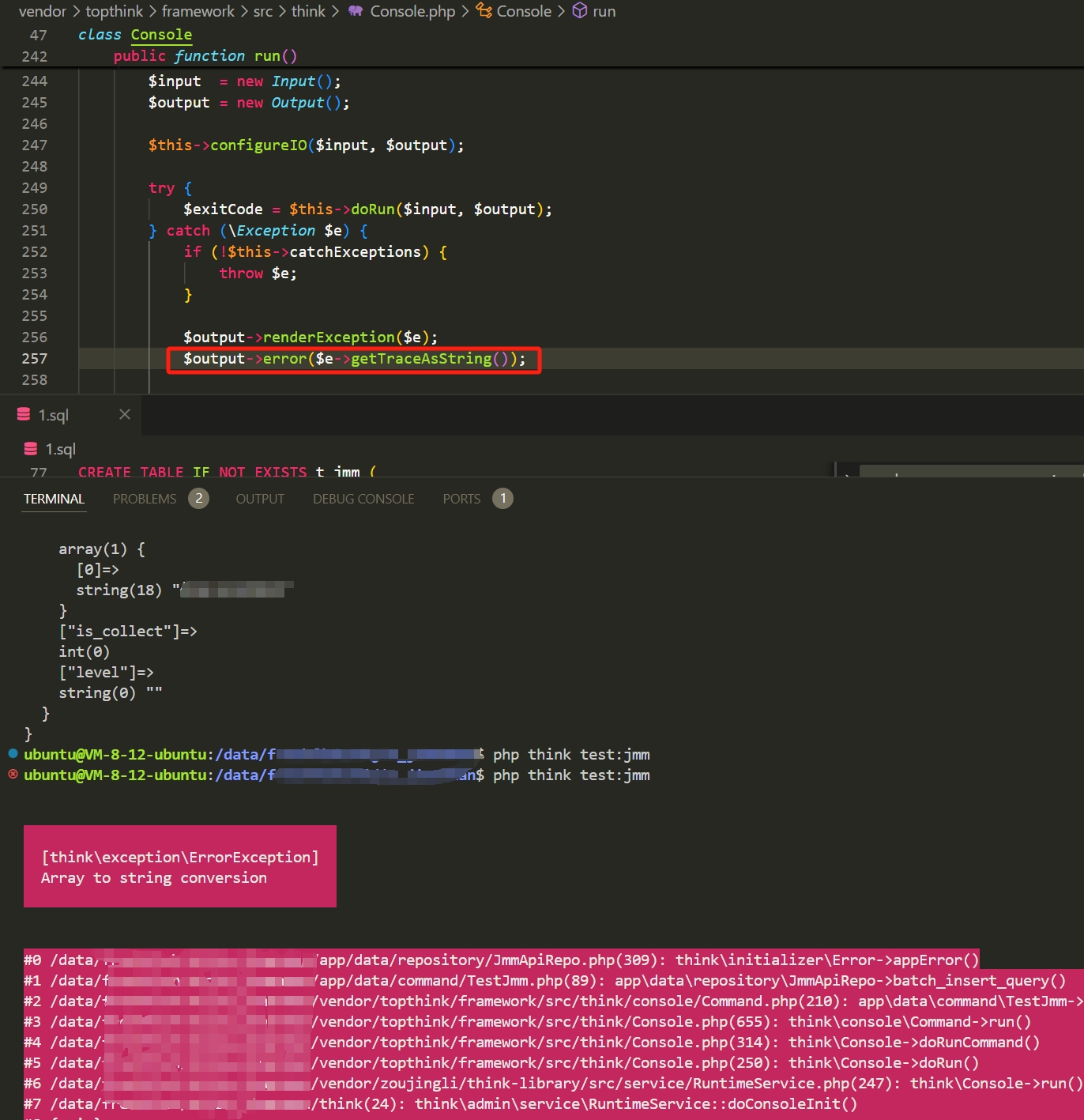Click the Console class symbol icon in breadcrumb
The image size is (1084, 1120).
point(484,11)
